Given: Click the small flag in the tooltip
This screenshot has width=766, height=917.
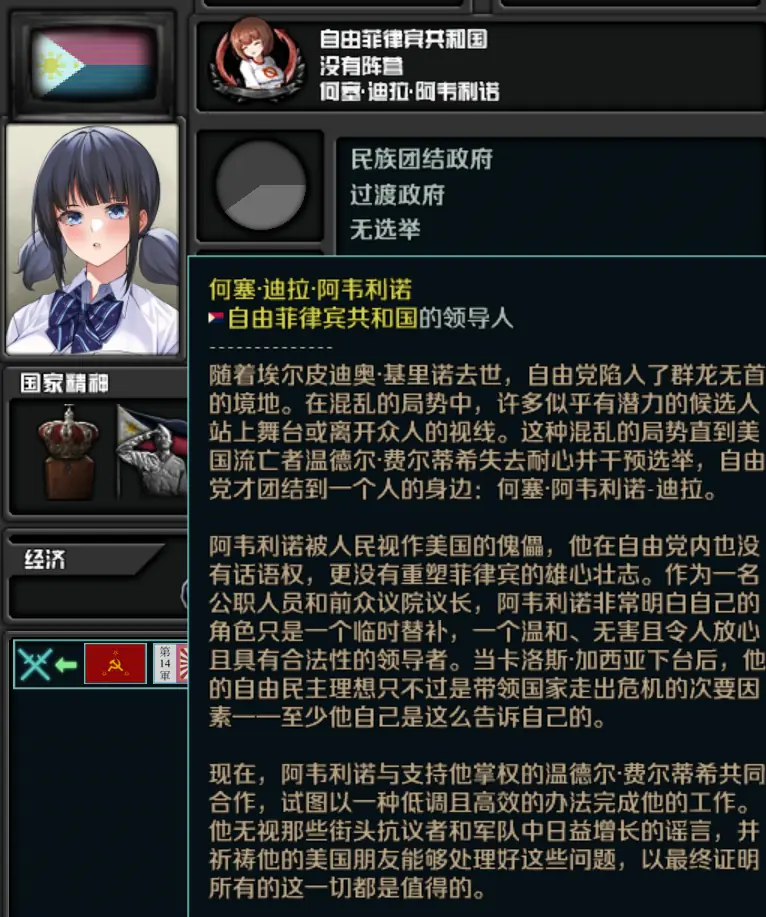Looking at the screenshot, I should (216, 318).
